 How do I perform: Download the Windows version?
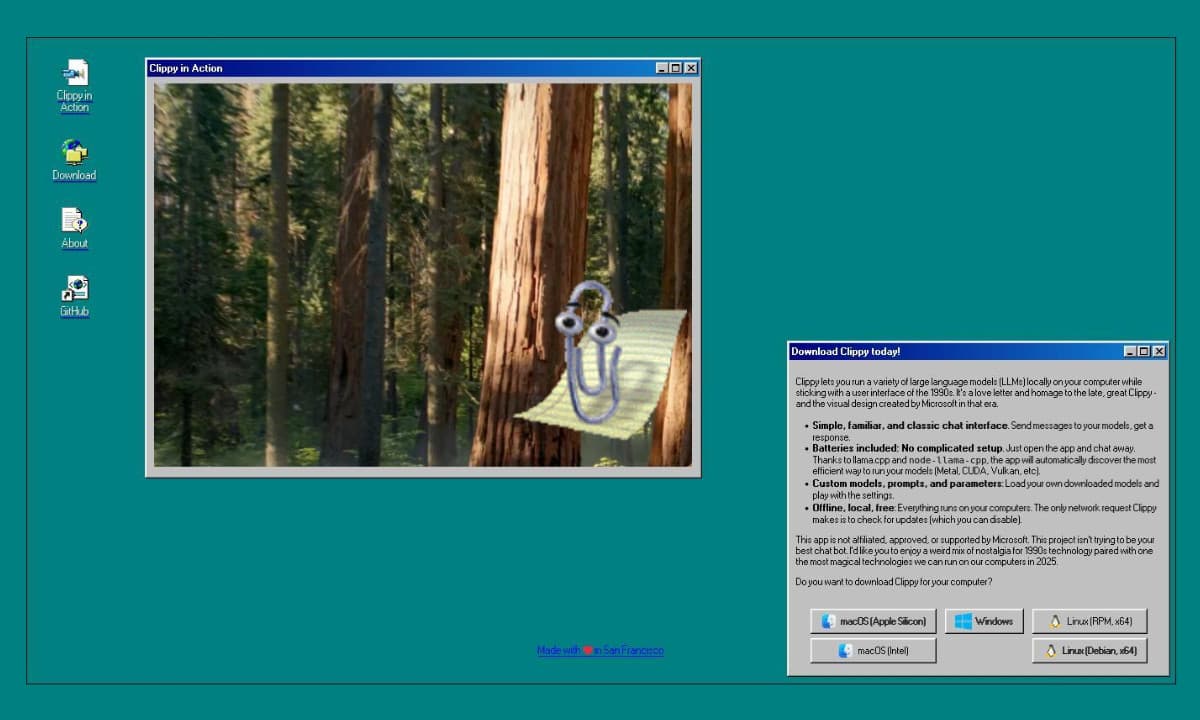coord(984,621)
